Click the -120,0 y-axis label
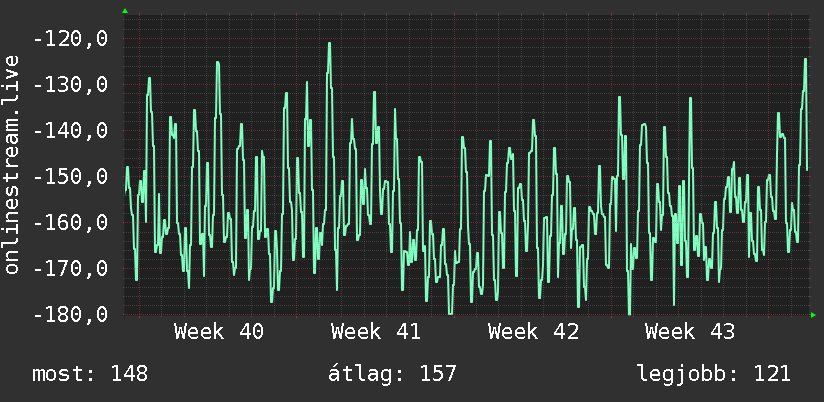 (70, 38)
